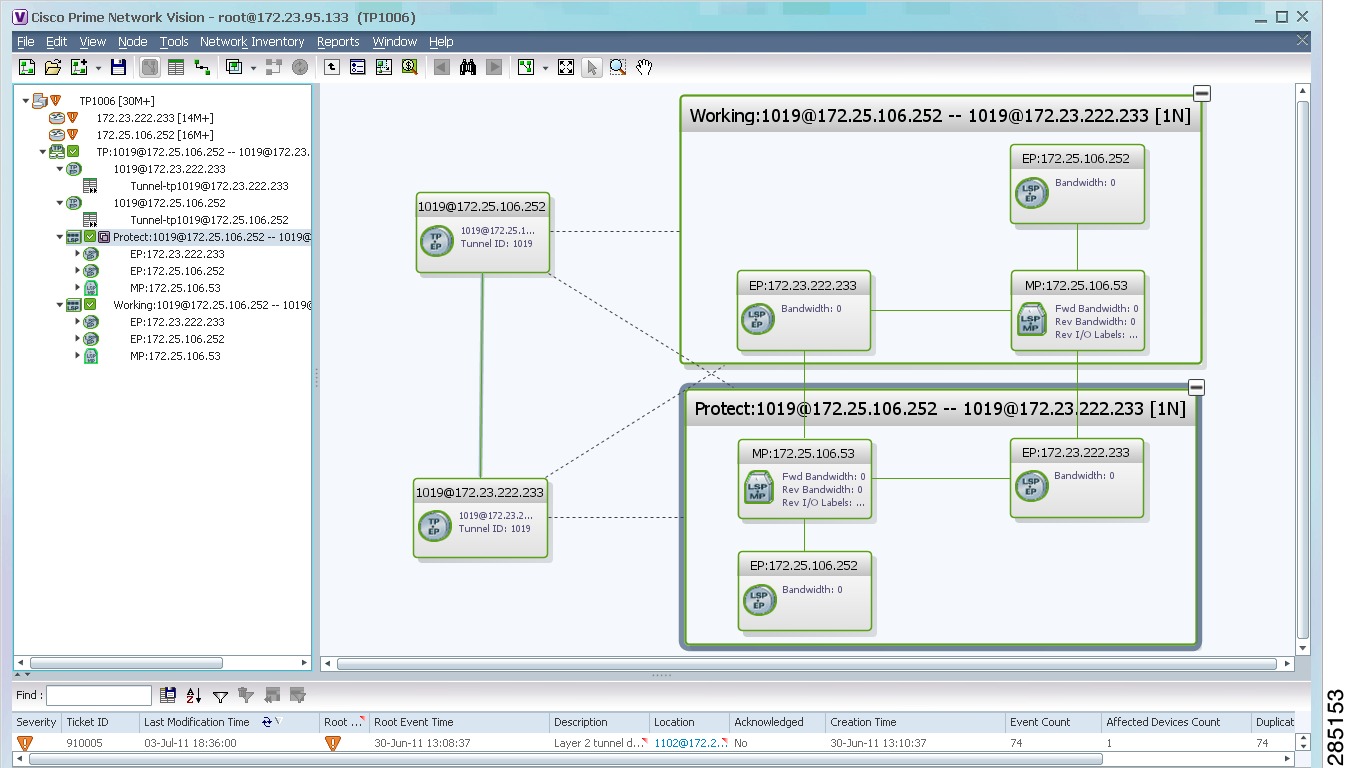
Task: Activate the Selection arrow tool
Action: 592,67
